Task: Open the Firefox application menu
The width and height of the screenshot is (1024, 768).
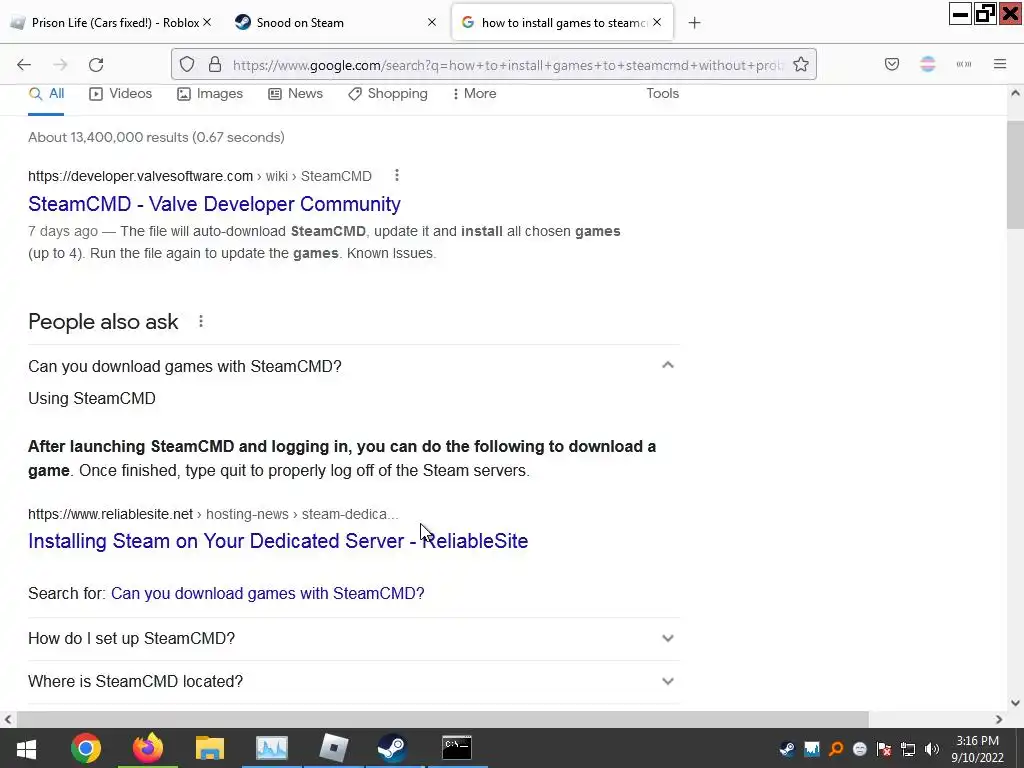Action: pyautogui.click(x=1000, y=64)
